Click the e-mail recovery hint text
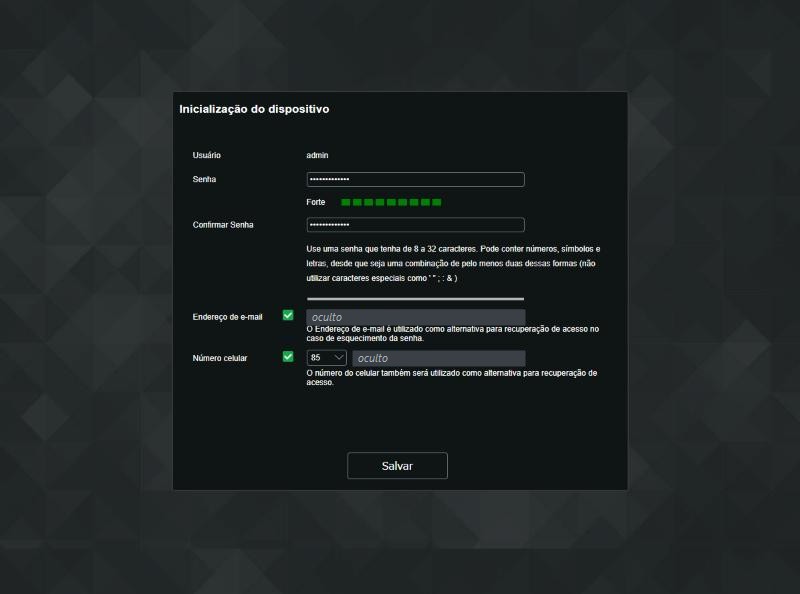 tap(453, 334)
